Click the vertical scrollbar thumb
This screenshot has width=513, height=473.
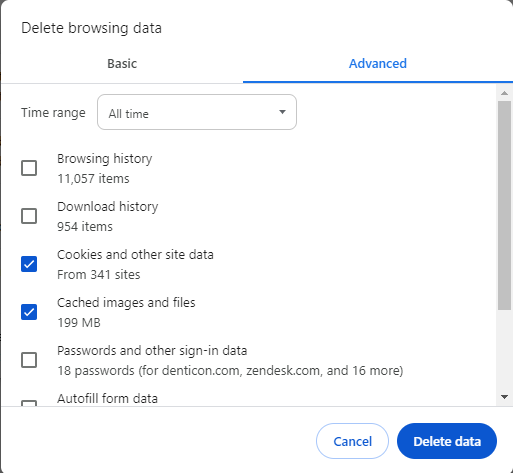tap(504, 206)
